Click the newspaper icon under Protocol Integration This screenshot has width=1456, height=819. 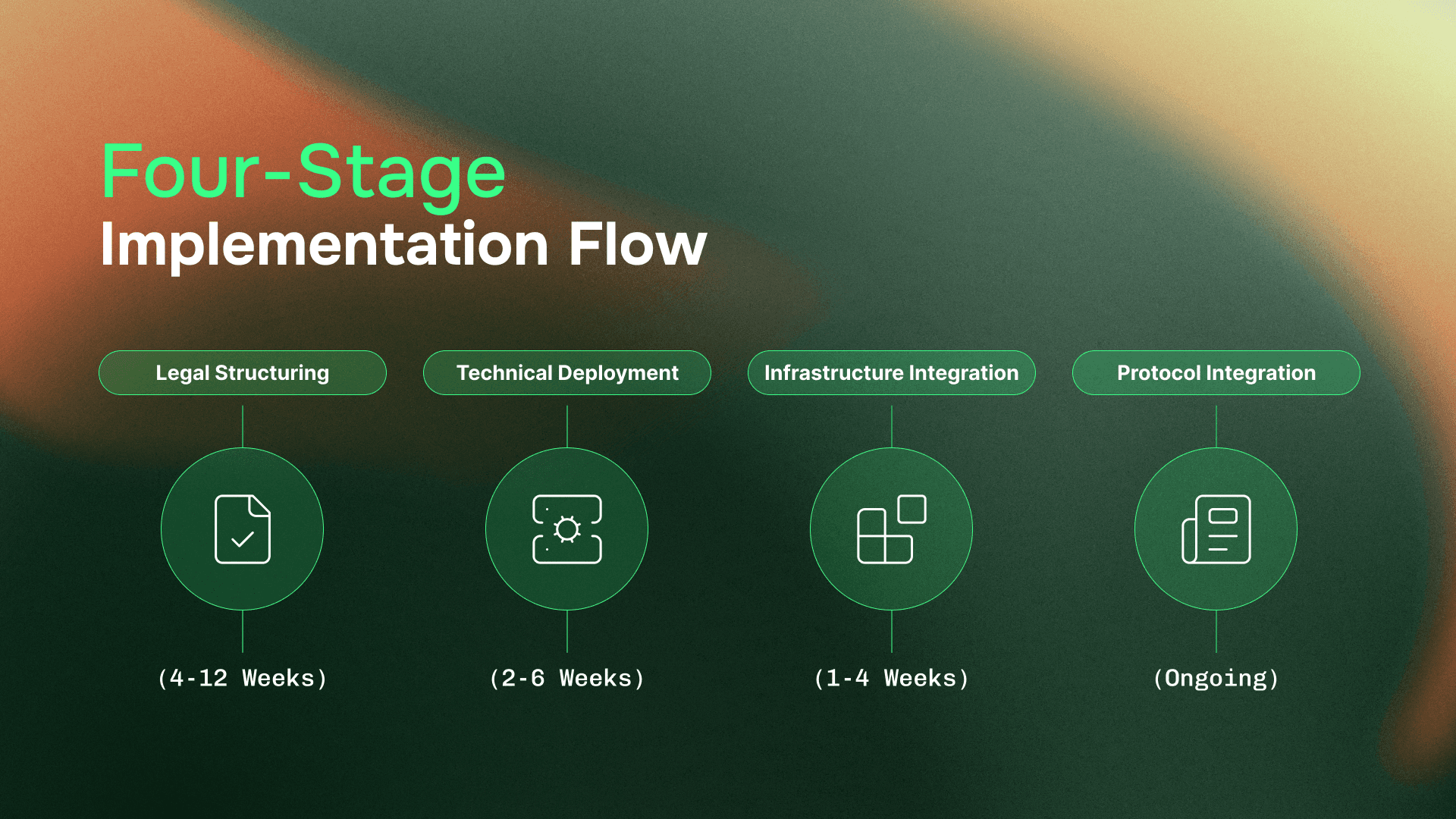pyautogui.click(x=1216, y=529)
